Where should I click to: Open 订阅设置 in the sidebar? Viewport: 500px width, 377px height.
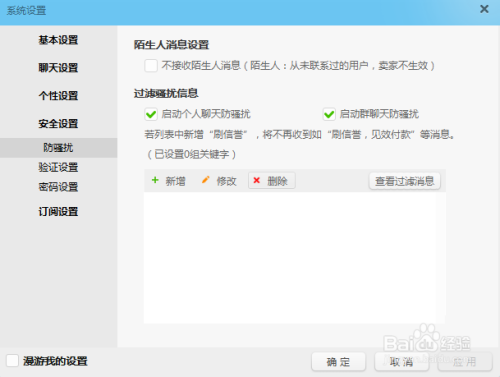click(58, 212)
